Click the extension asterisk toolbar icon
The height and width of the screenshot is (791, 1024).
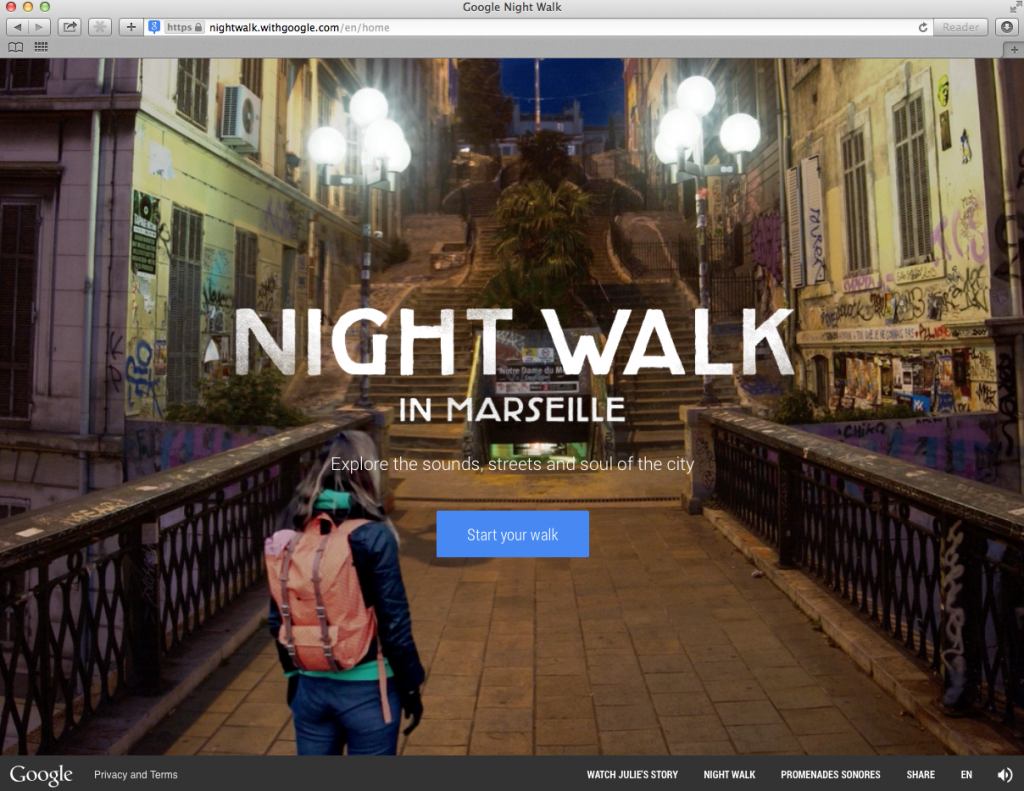[x=100, y=27]
